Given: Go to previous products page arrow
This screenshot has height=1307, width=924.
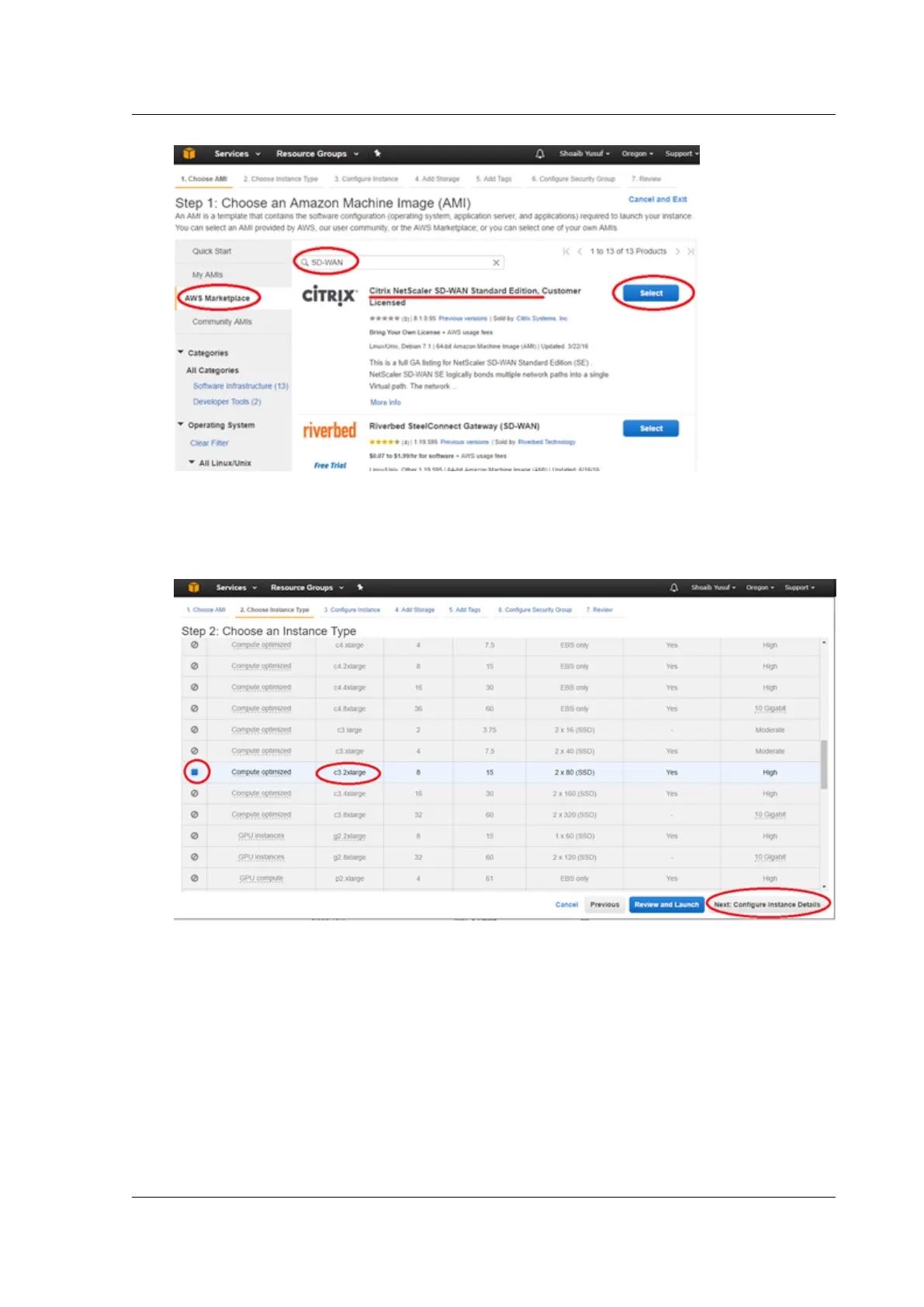Looking at the screenshot, I should coord(580,251).
